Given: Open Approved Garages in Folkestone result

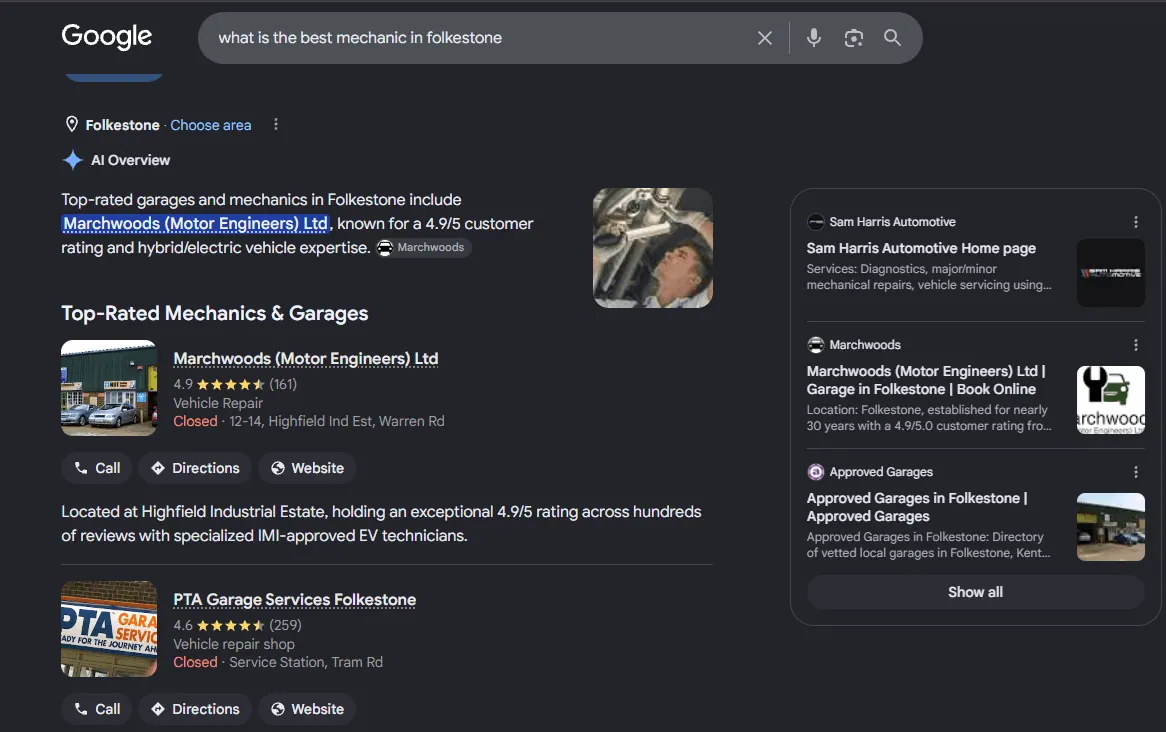Looking at the screenshot, I should (x=917, y=507).
